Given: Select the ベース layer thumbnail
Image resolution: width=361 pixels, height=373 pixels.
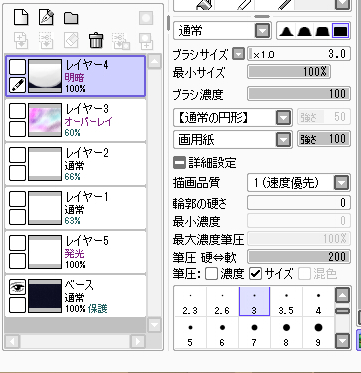Looking at the screenshot, I should pyautogui.click(x=45, y=296).
